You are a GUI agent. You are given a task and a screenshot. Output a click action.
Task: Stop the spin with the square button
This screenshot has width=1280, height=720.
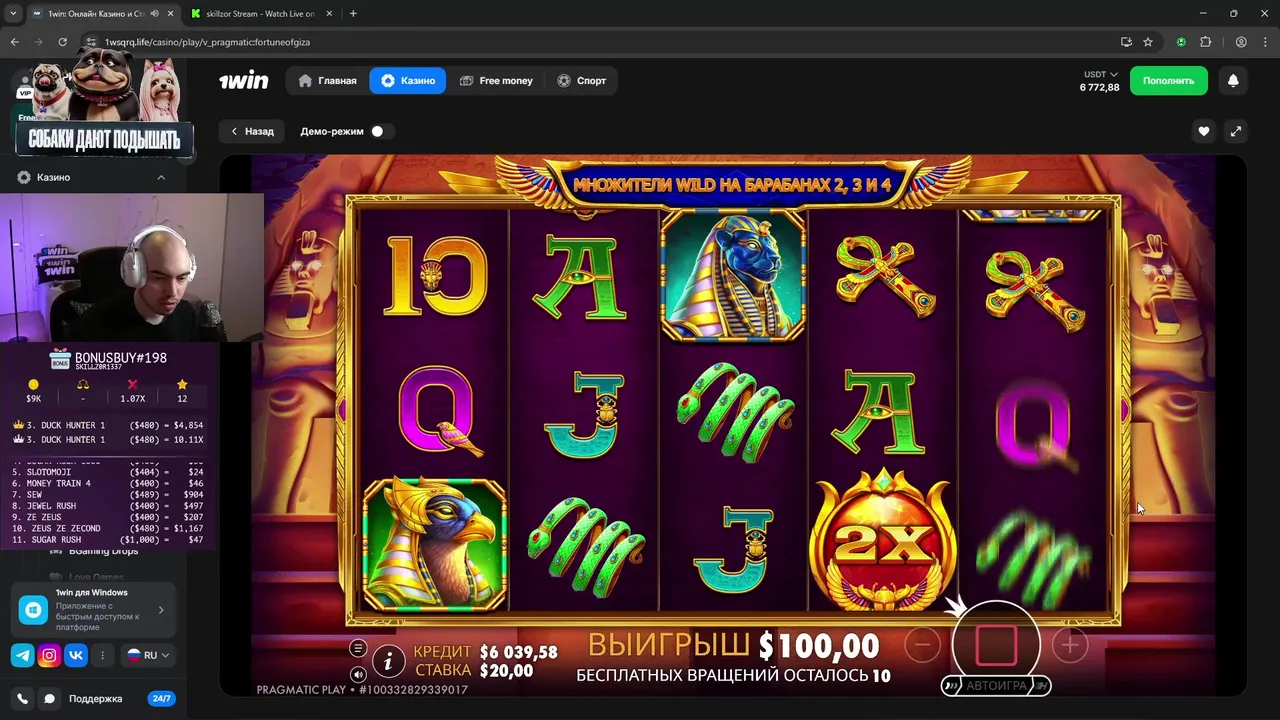click(x=996, y=645)
